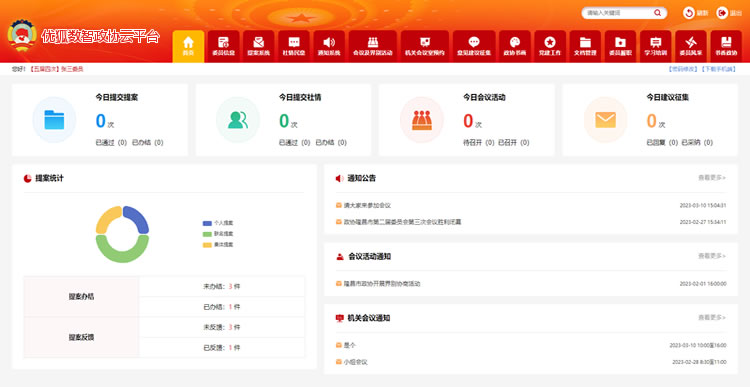Click the 张三委员 user greeting
This screenshot has height=387, width=750.
(72, 69)
